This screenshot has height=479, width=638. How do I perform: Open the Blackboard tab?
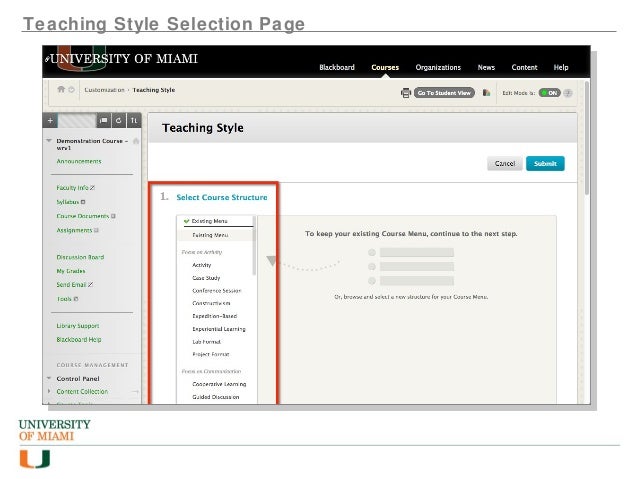pyautogui.click(x=337, y=68)
